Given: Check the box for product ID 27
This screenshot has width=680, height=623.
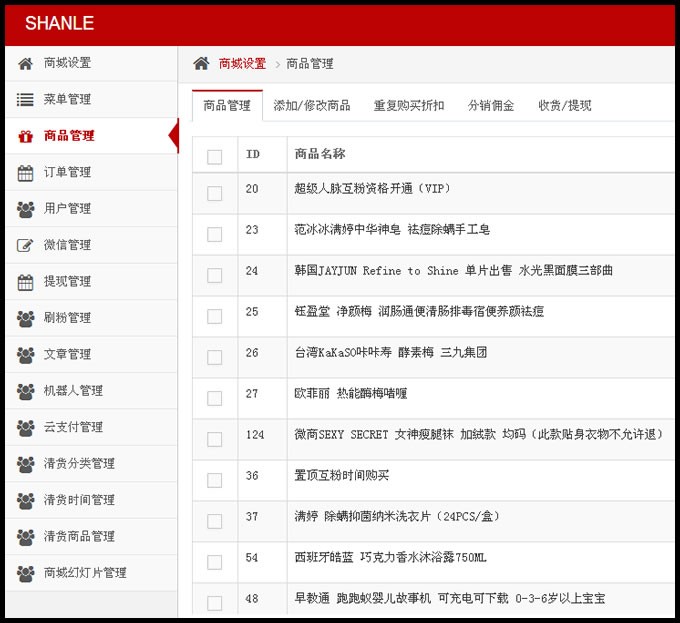Looking at the screenshot, I should [x=215, y=398].
